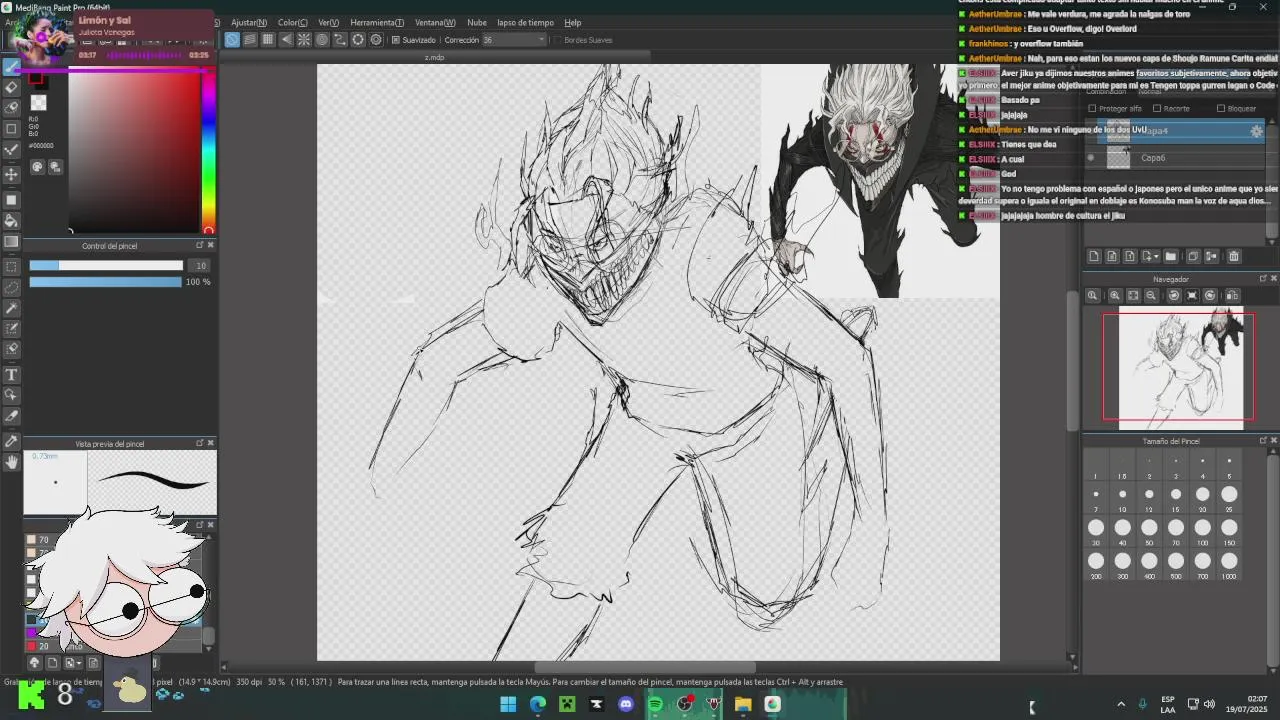Fit the canvas to the window in Navegador
This screenshot has width=1280, height=720.
pos(1133,295)
